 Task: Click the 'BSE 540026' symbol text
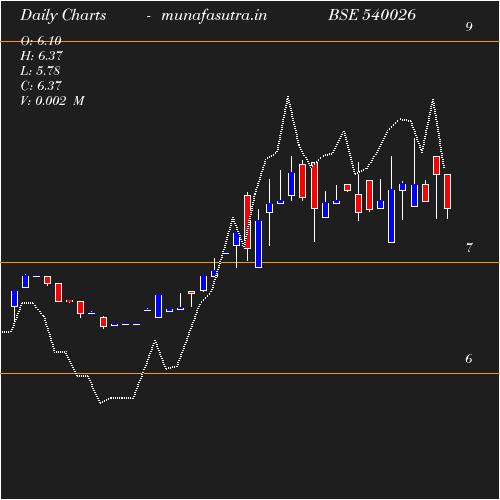tap(372, 15)
